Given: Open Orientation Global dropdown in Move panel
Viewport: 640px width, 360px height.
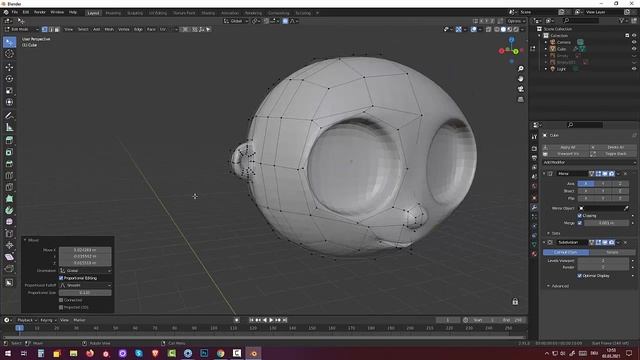Looking at the screenshot, I should point(85,271).
